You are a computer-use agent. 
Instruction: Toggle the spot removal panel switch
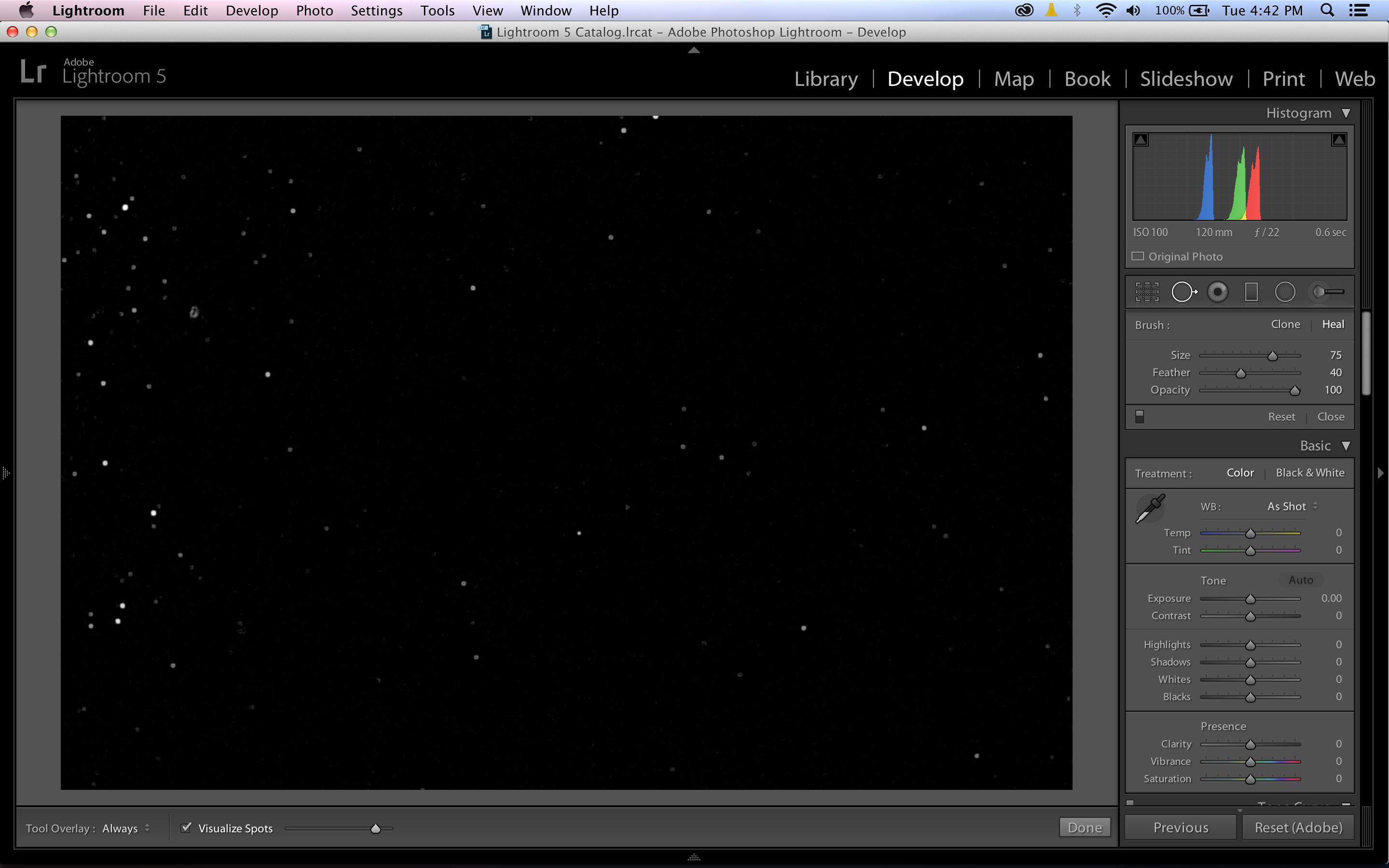[1140, 417]
